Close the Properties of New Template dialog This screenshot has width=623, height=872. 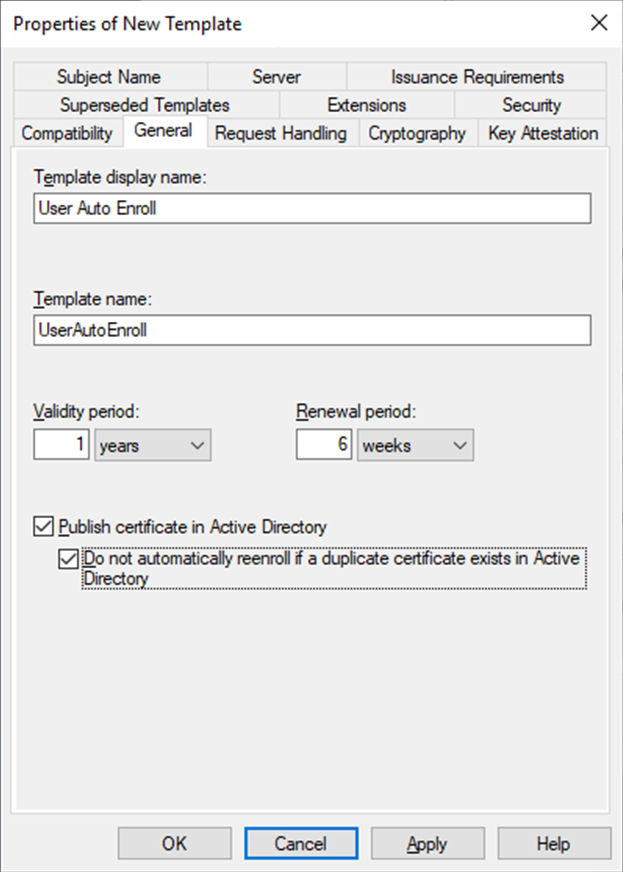(x=599, y=23)
